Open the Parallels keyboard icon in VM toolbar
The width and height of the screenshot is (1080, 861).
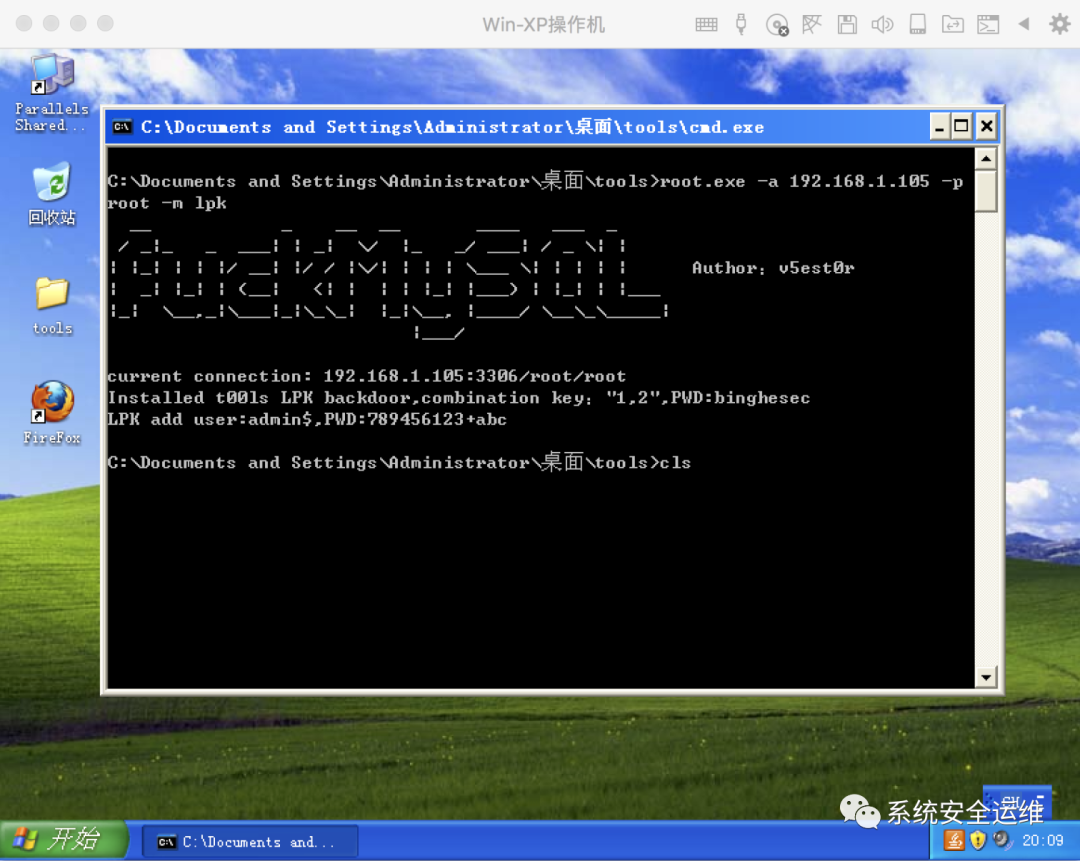pos(706,25)
